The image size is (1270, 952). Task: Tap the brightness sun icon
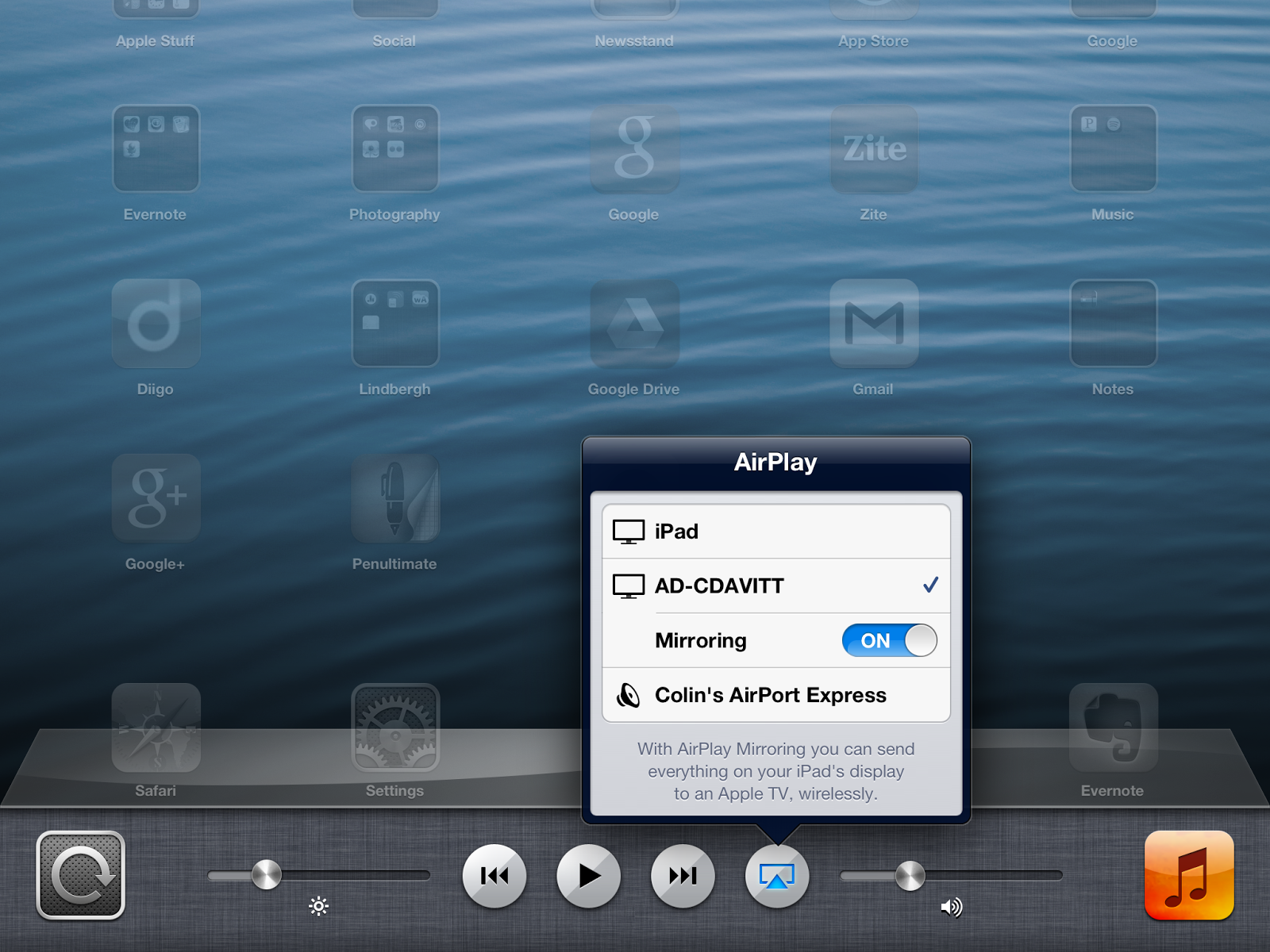coord(318,906)
